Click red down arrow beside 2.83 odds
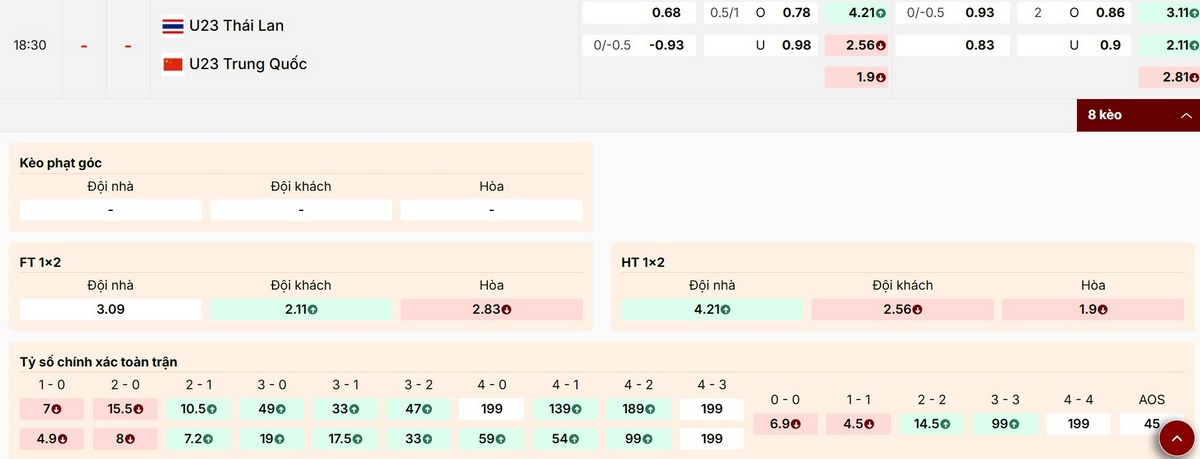 click(x=507, y=310)
